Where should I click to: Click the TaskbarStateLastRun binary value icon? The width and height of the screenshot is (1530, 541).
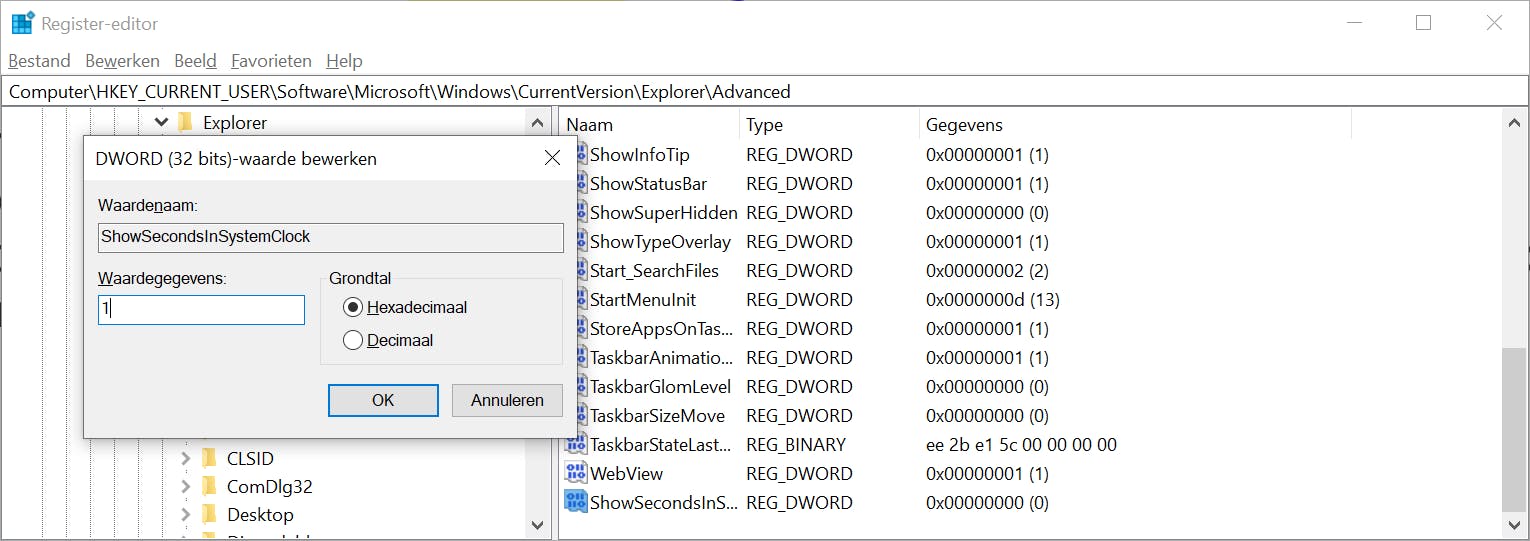pyautogui.click(x=575, y=444)
